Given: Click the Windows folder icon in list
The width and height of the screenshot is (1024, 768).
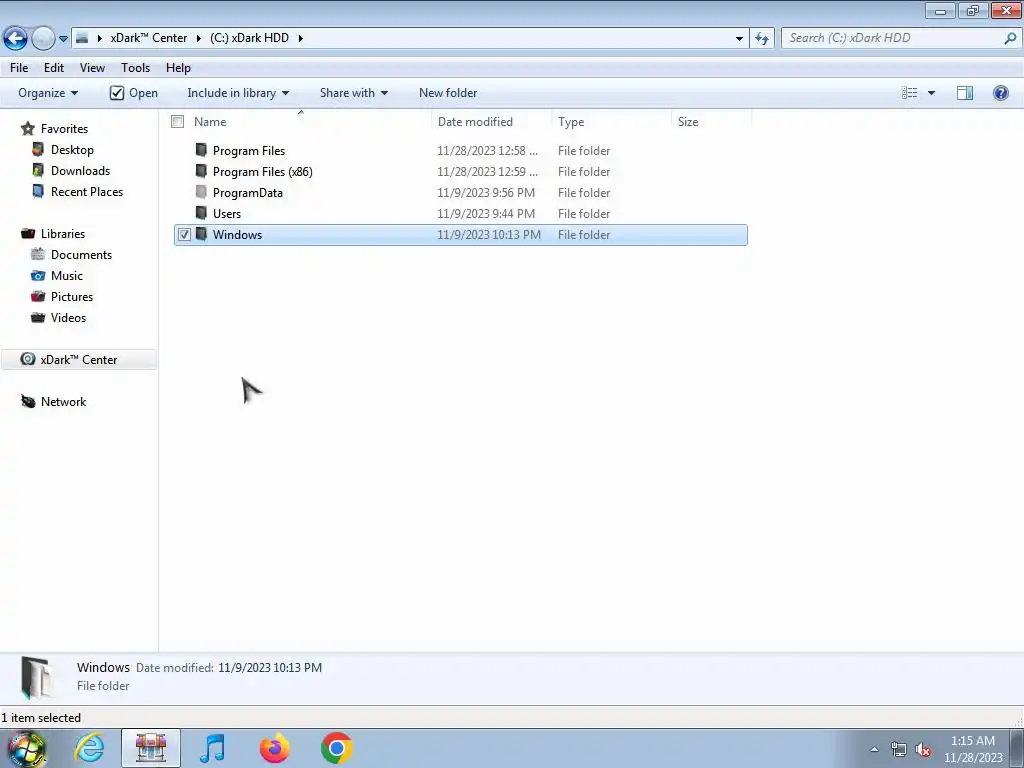Looking at the screenshot, I should coord(201,234).
